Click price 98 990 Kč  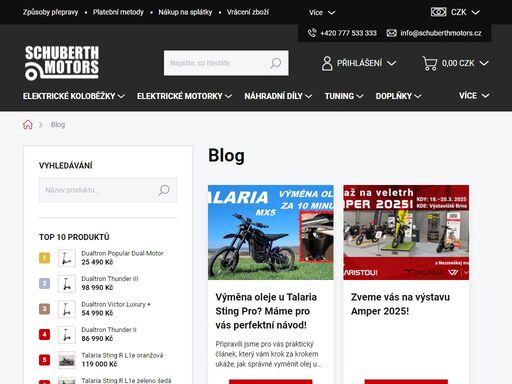click(x=97, y=288)
